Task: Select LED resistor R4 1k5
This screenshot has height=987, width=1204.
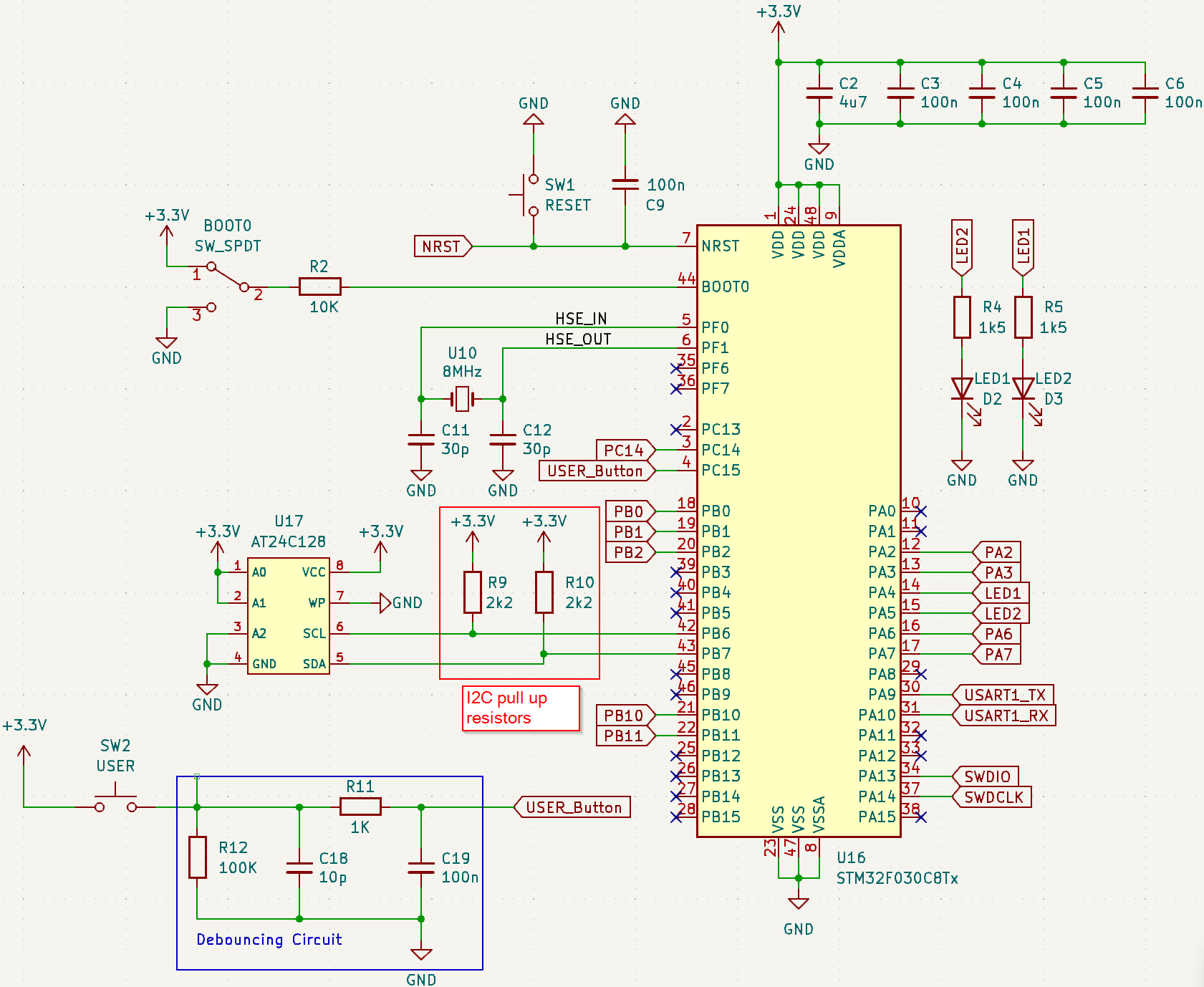Action: click(x=963, y=315)
